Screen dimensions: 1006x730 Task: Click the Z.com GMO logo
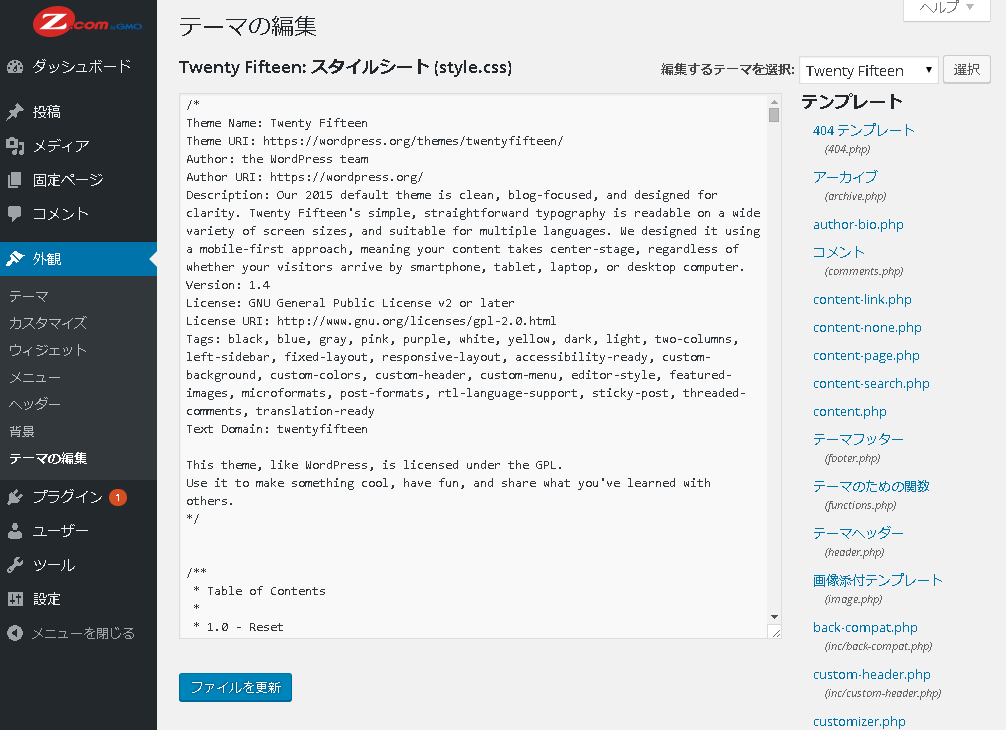87,22
